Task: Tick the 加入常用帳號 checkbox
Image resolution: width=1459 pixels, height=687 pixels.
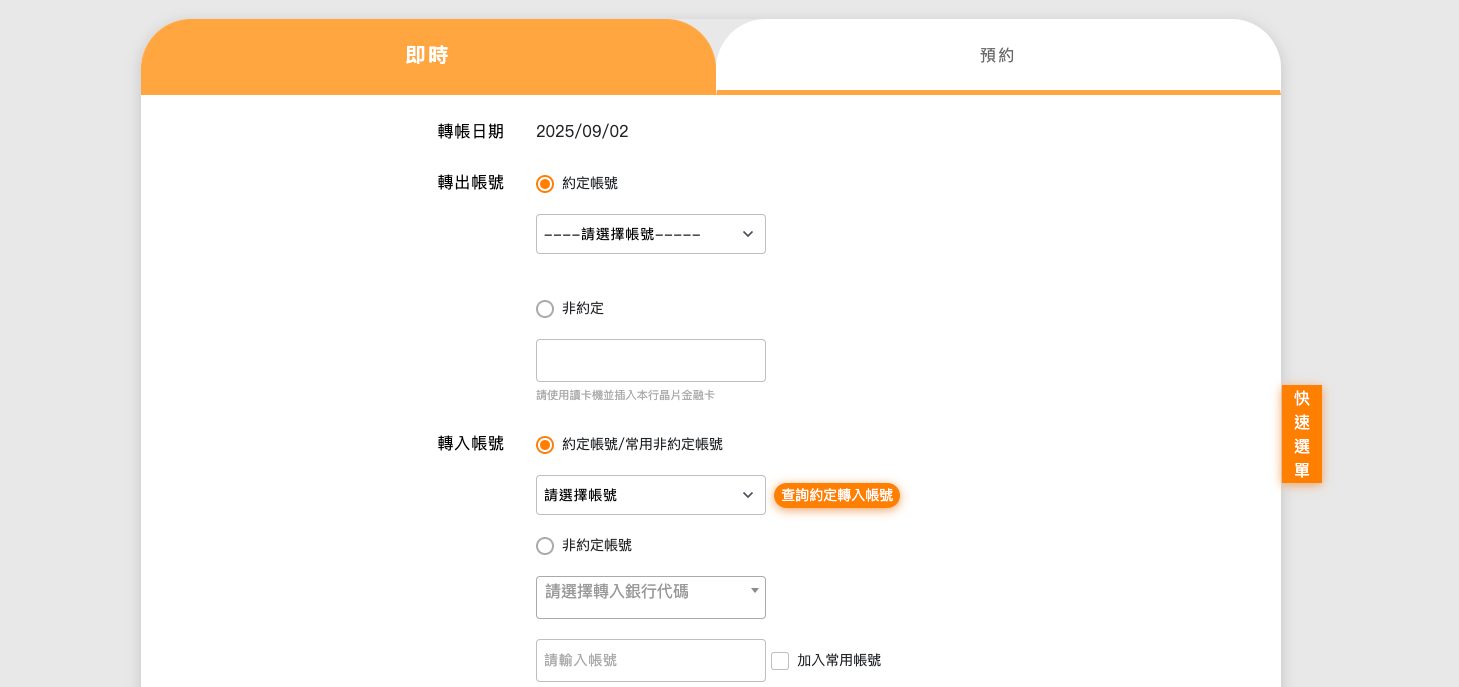Action: (x=780, y=661)
